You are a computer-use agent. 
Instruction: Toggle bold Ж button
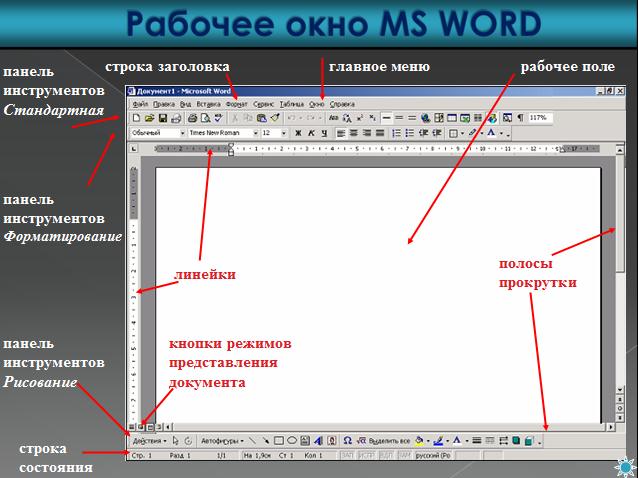298,133
